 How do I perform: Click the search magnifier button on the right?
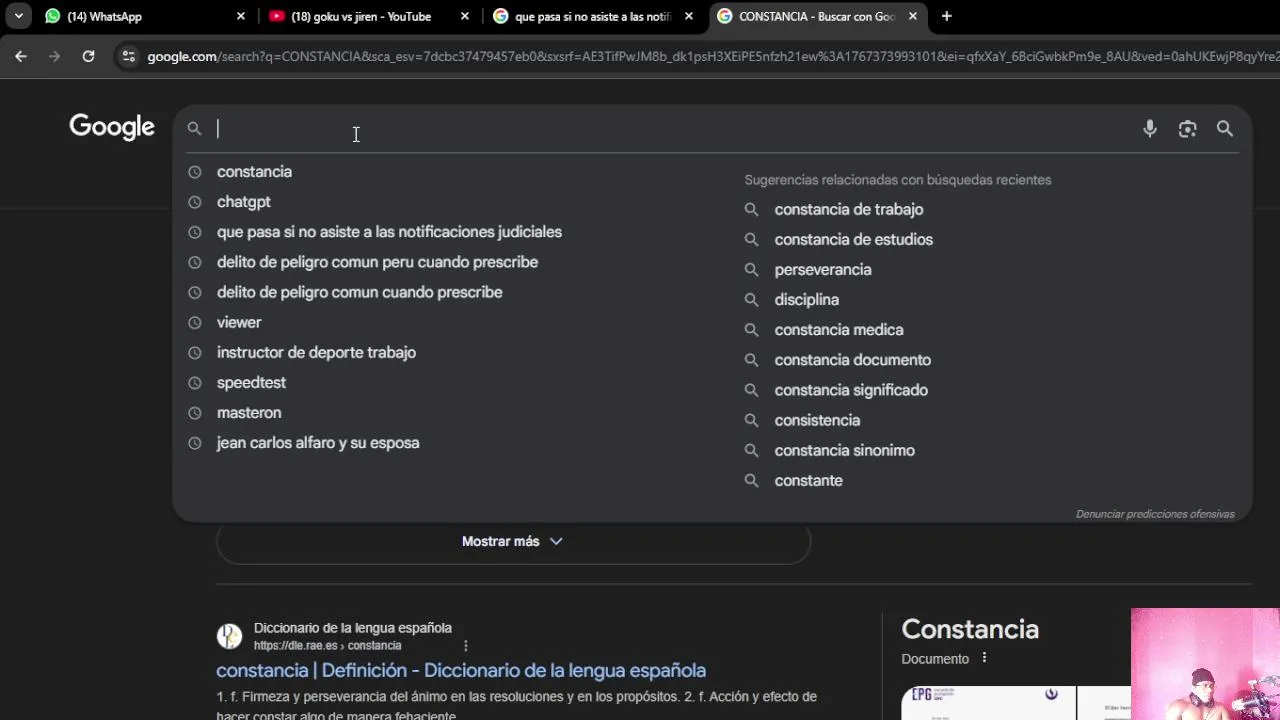(1225, 128)
